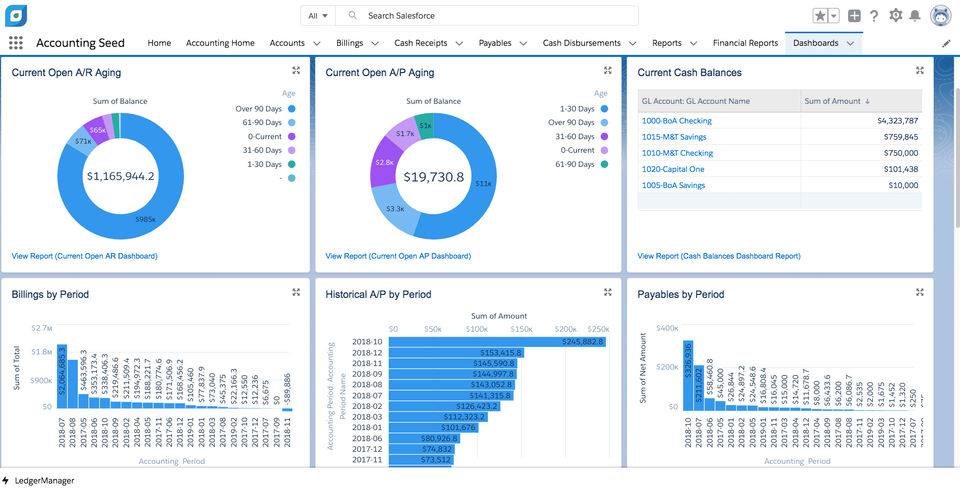Go to the Home tab
The width and height of the screenshot is (960, 492).
[x=159, y=43]
